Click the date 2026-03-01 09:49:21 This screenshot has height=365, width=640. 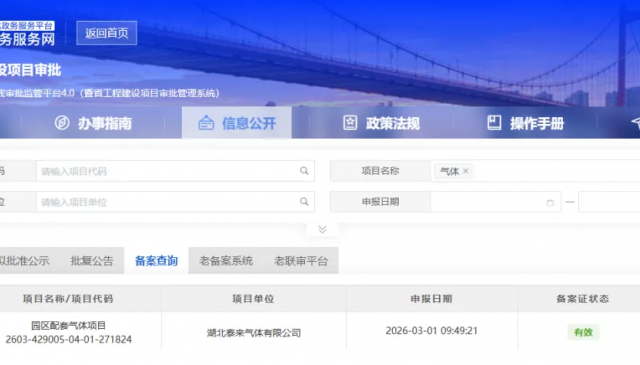431,330
